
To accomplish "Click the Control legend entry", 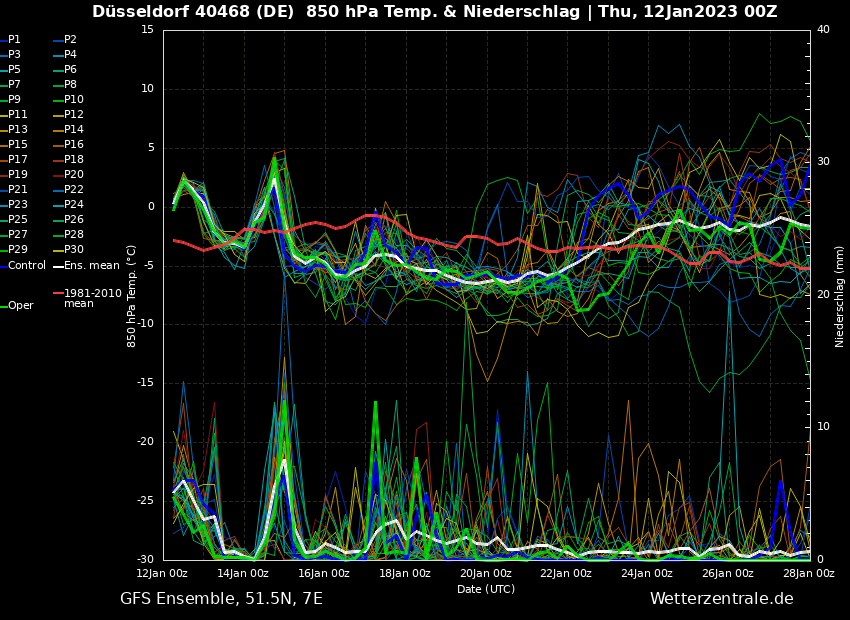I will [27, 265].
